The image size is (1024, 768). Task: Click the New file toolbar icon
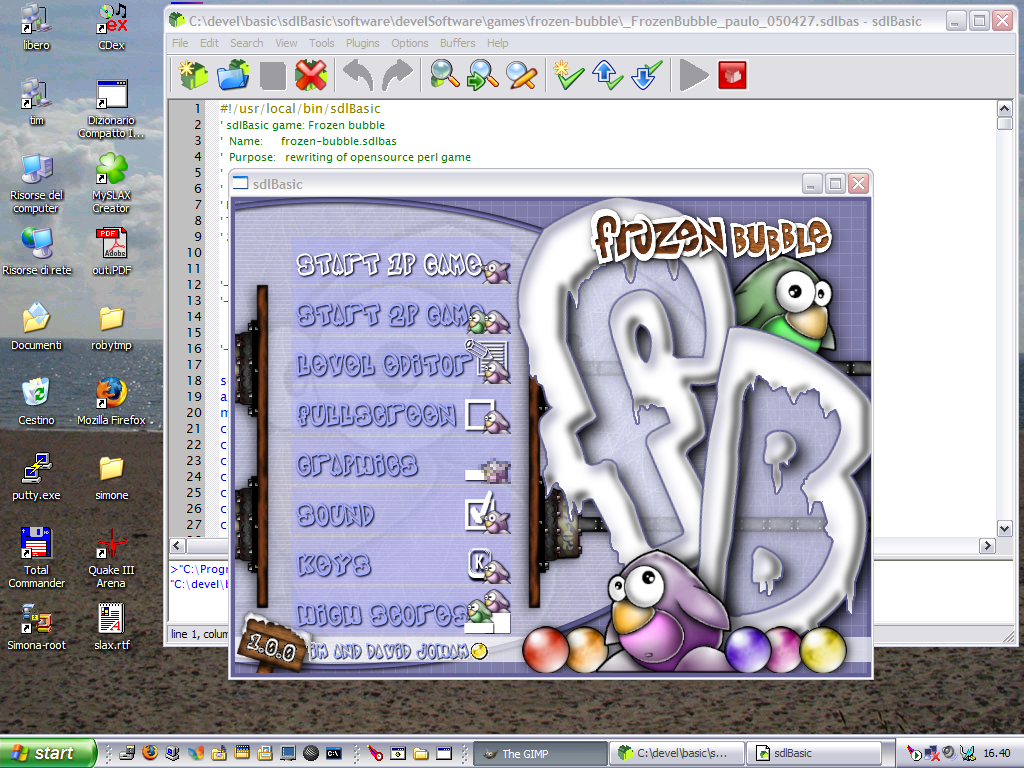tap(193, 75)
